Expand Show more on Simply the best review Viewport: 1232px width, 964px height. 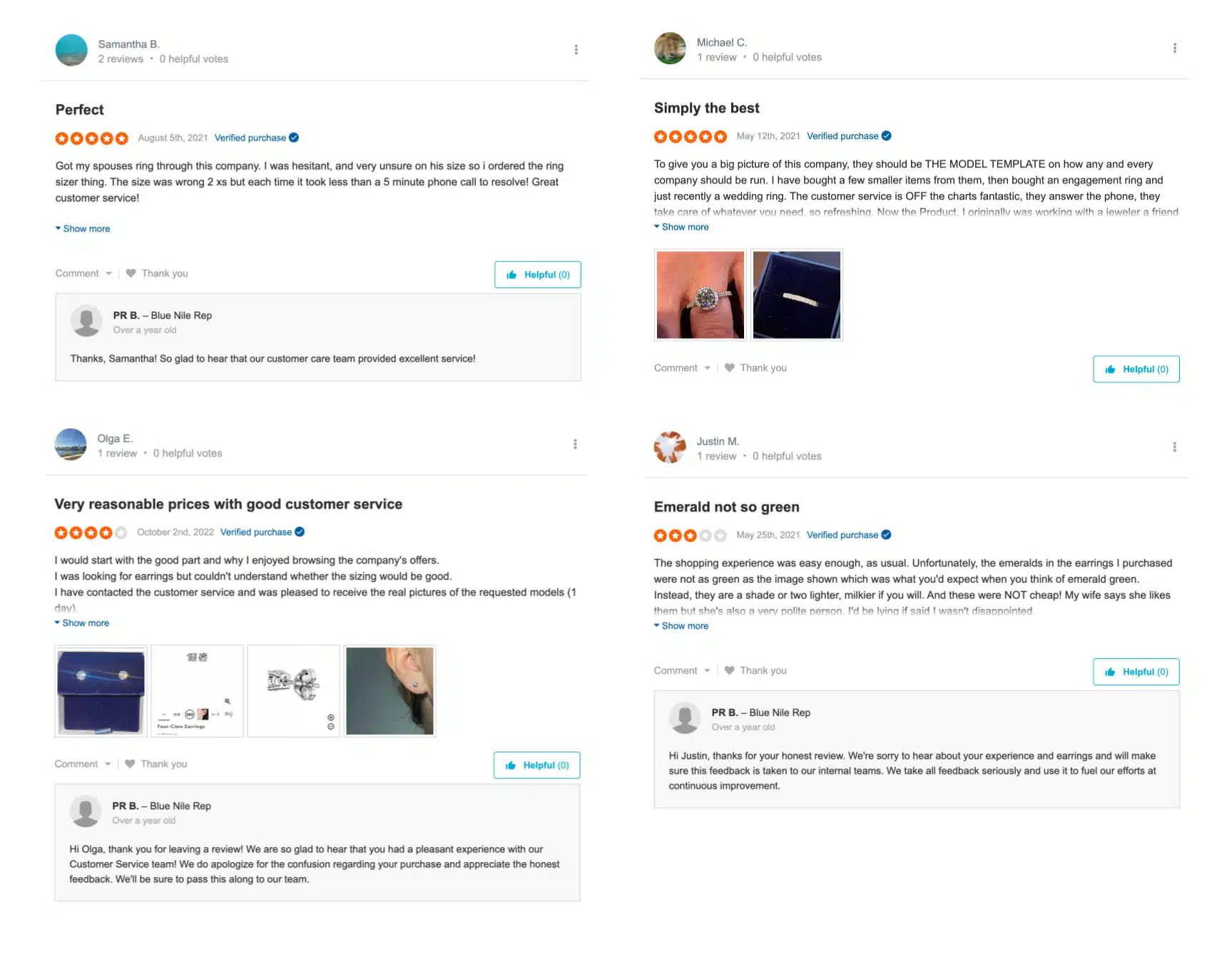click(685, 227)
